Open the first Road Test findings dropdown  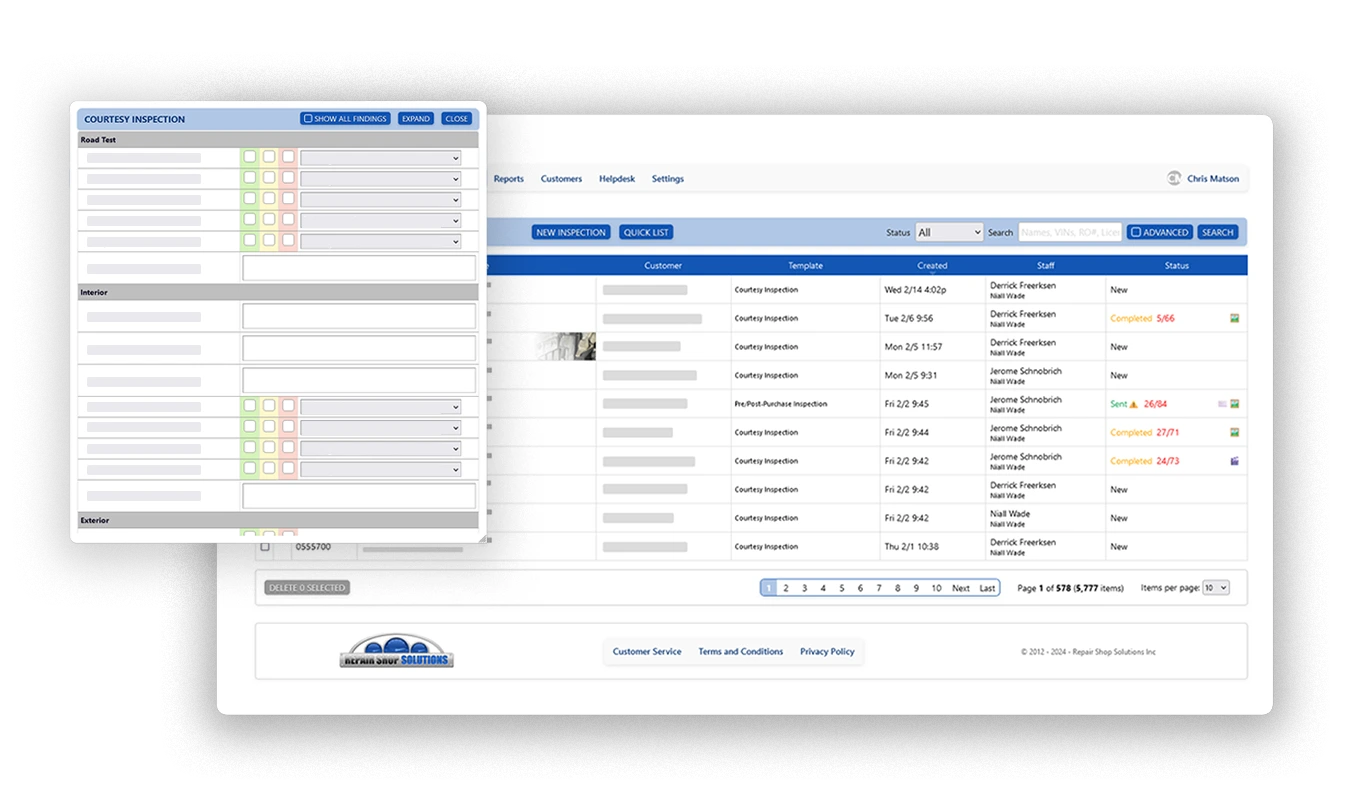380,157
